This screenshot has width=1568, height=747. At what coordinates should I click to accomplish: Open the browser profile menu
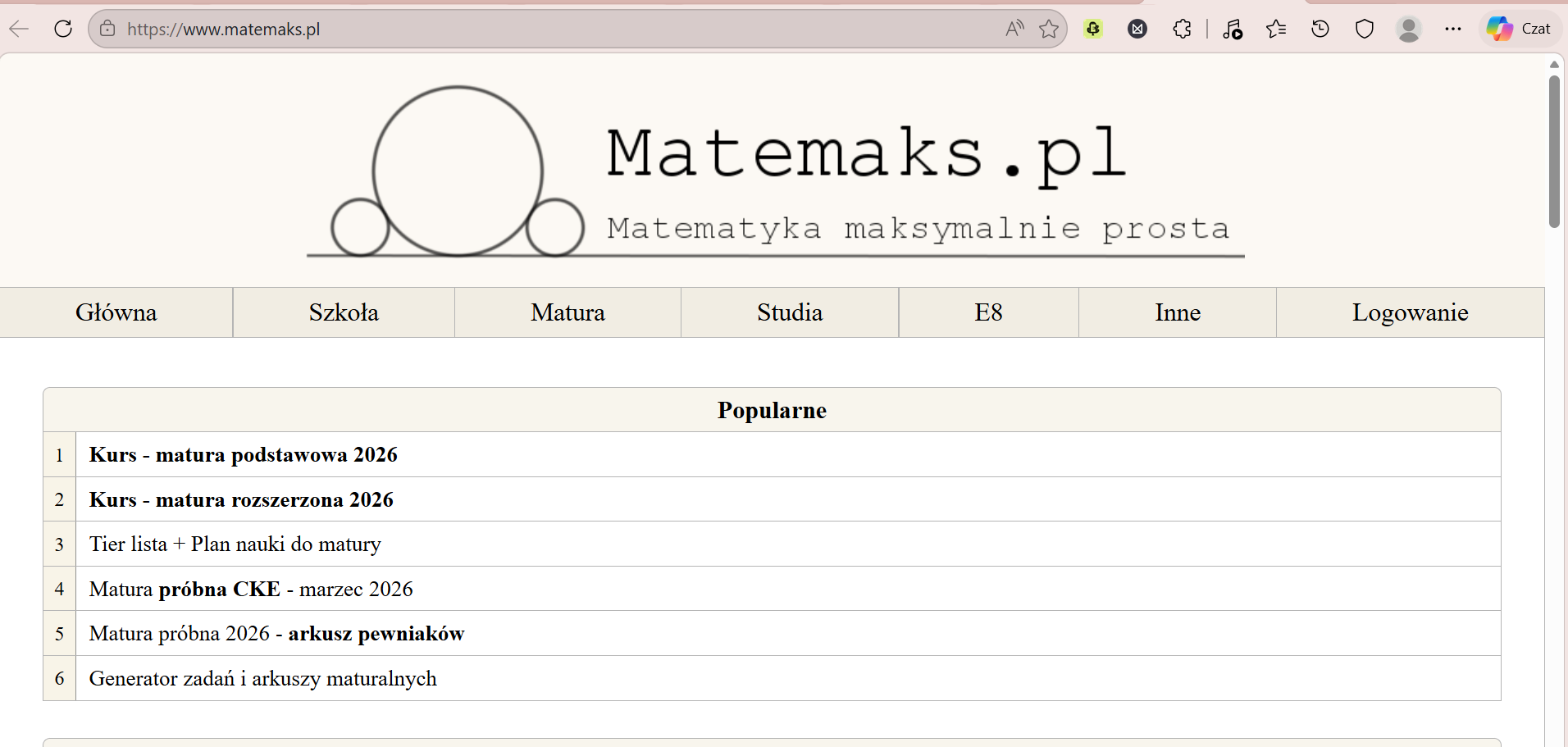(x=1408, y=29)
